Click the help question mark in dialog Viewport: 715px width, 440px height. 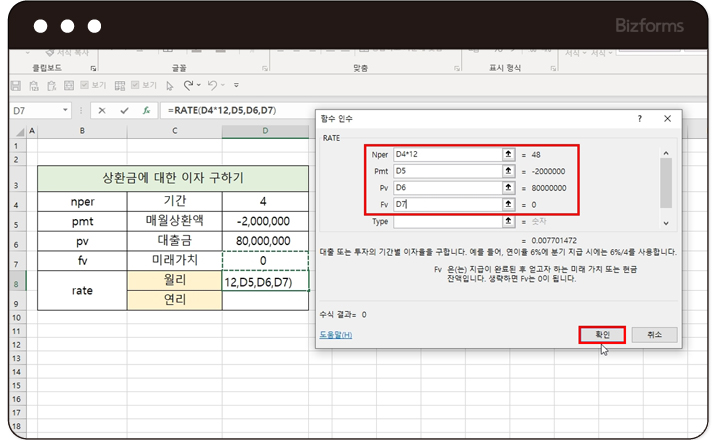point(639,118)
